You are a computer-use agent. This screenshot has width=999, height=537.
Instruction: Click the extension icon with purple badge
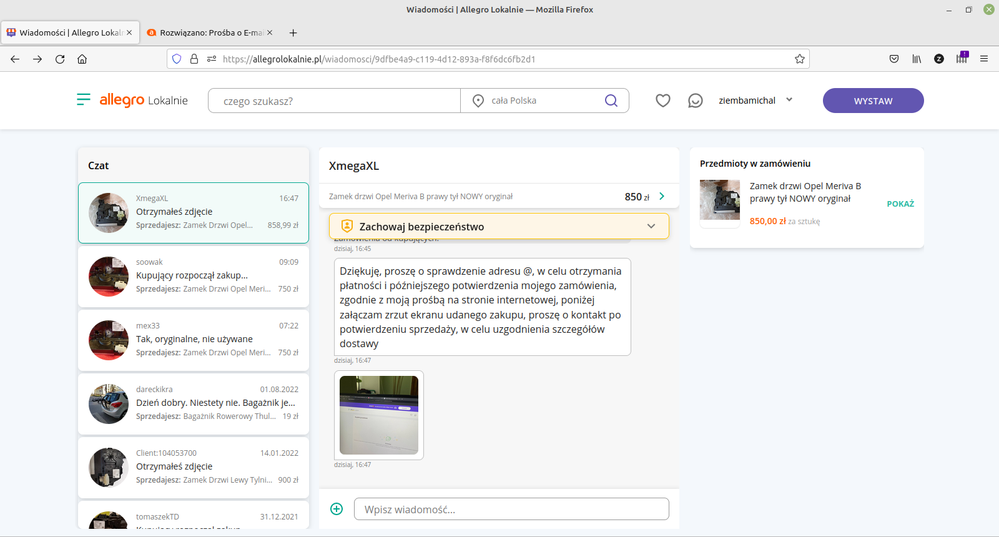[x=961, y=58]
